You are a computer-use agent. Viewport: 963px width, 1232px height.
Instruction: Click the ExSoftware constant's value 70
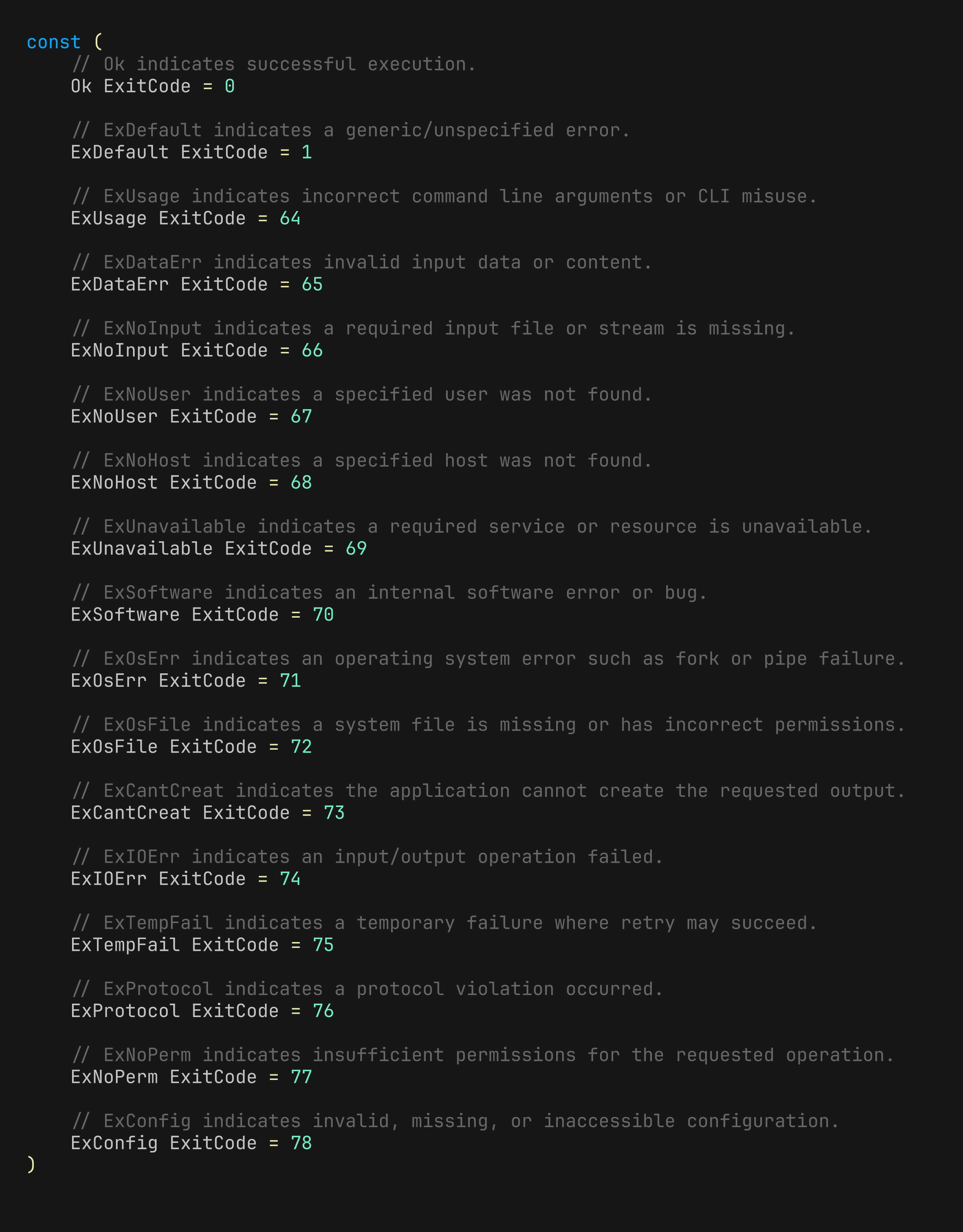click(323, 614)
